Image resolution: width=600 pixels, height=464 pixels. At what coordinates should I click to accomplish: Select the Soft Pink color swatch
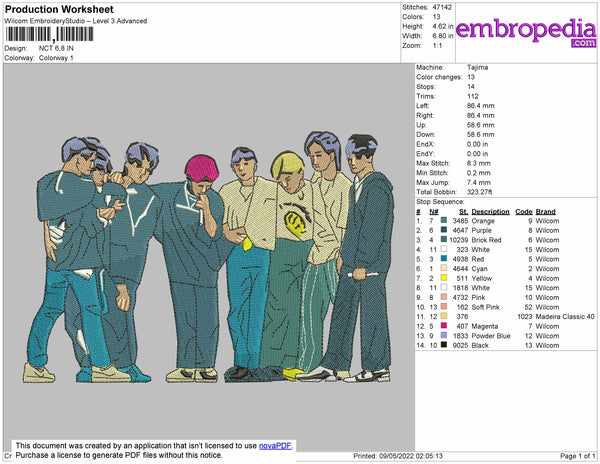pyautogui.click(x=444, y=307)
